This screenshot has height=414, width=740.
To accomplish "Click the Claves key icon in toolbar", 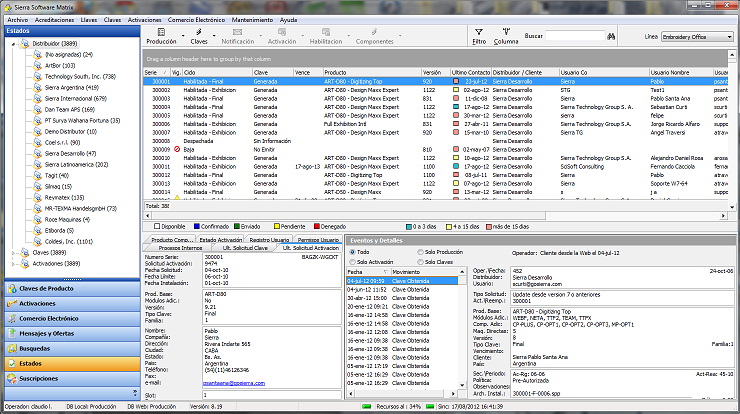I will tap(199, 32).
